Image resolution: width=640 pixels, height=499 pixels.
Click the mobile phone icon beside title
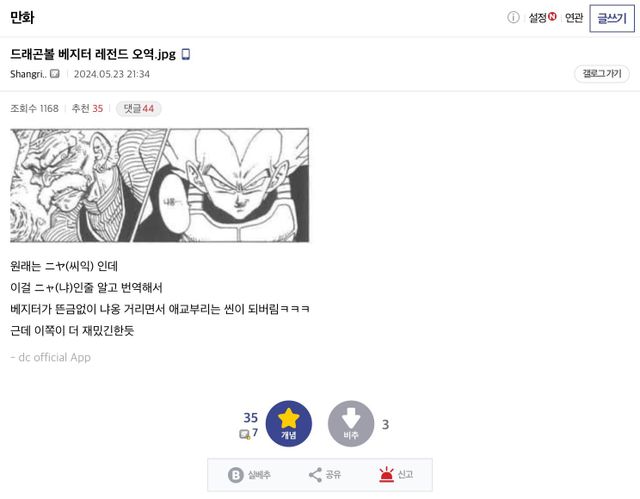186,54
